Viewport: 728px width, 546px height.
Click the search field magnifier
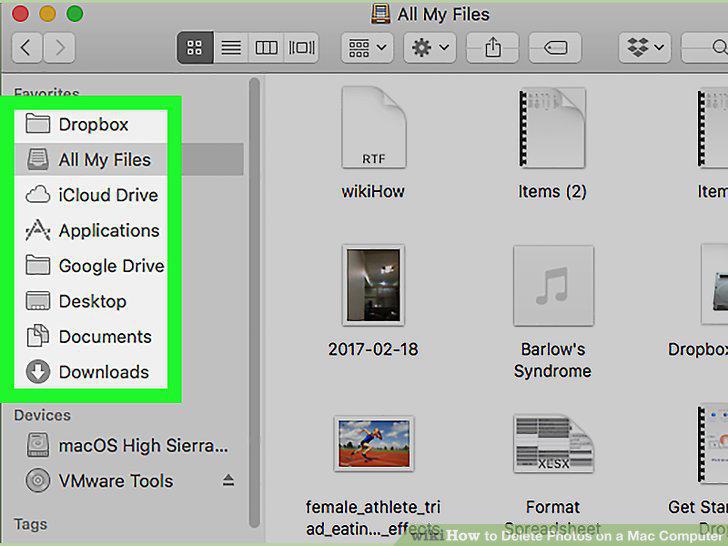[x=719, y=47]
